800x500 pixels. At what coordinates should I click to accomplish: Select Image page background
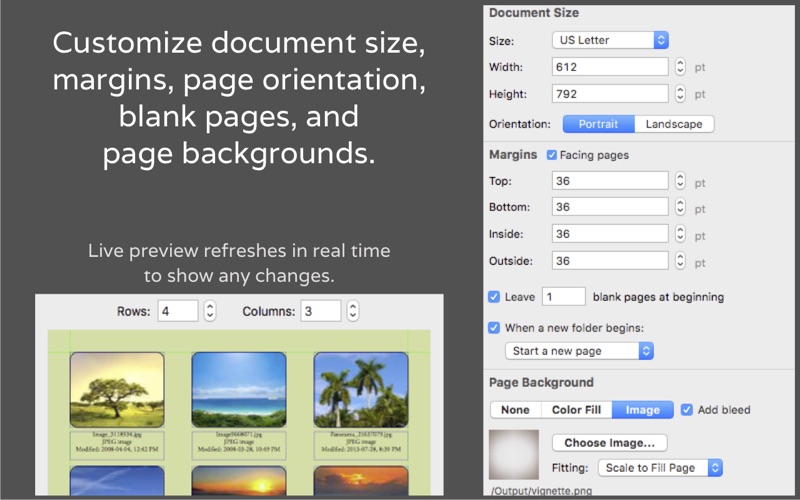pyautogui.click(x=643, y=410)
